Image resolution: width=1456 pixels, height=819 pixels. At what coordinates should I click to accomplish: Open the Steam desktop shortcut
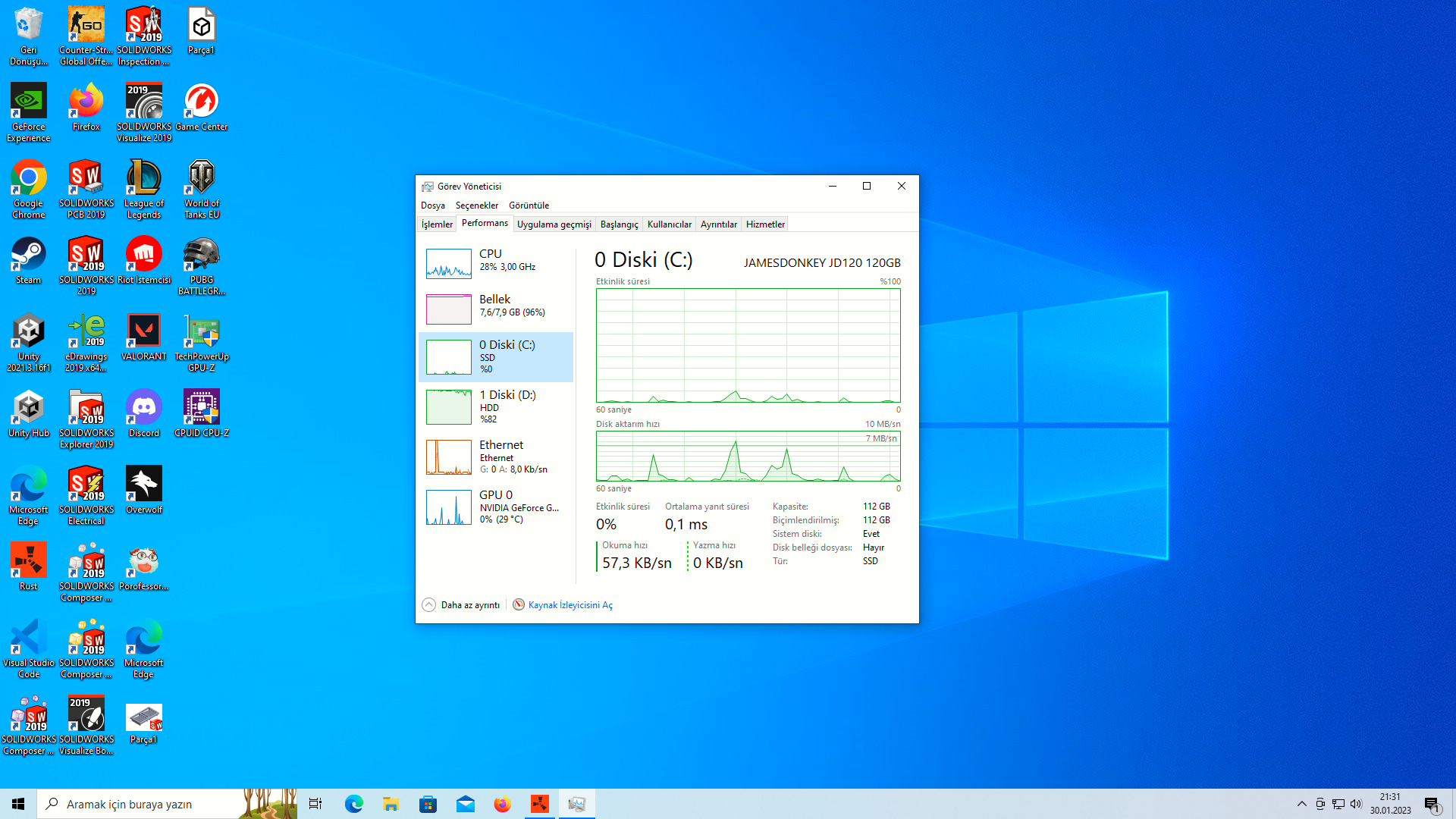29,260
